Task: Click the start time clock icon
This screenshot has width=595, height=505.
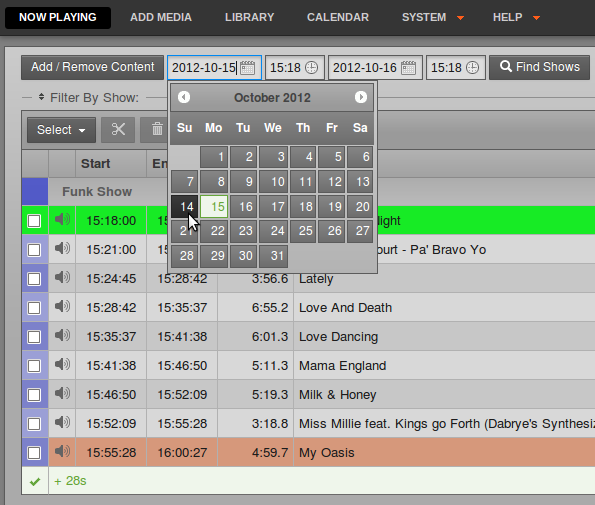Action: point(312,68)
